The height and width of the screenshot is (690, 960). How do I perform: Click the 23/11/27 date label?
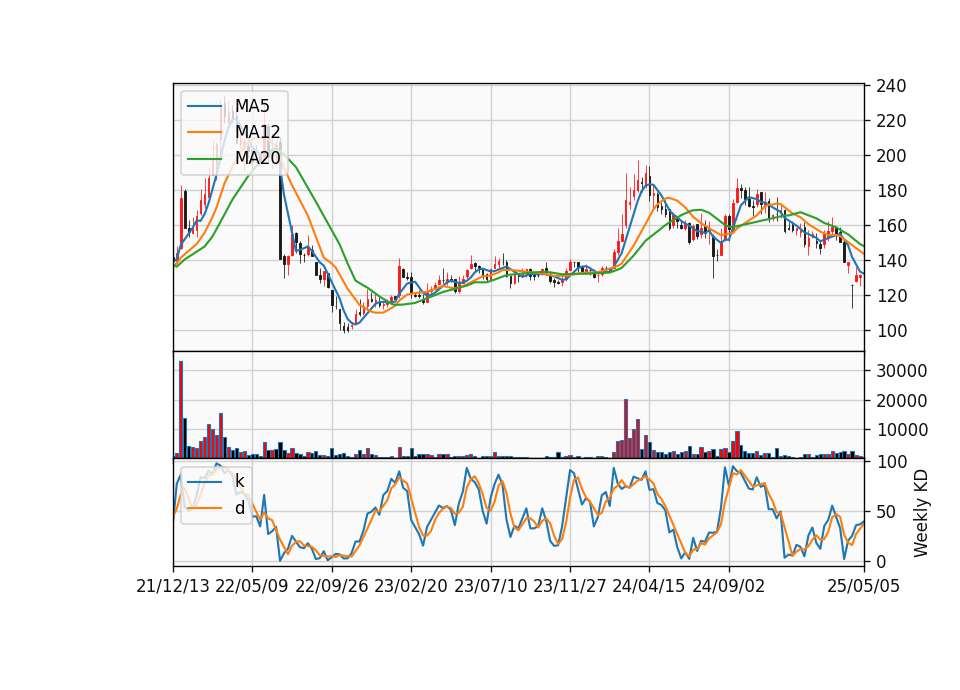tap(570, 586)
